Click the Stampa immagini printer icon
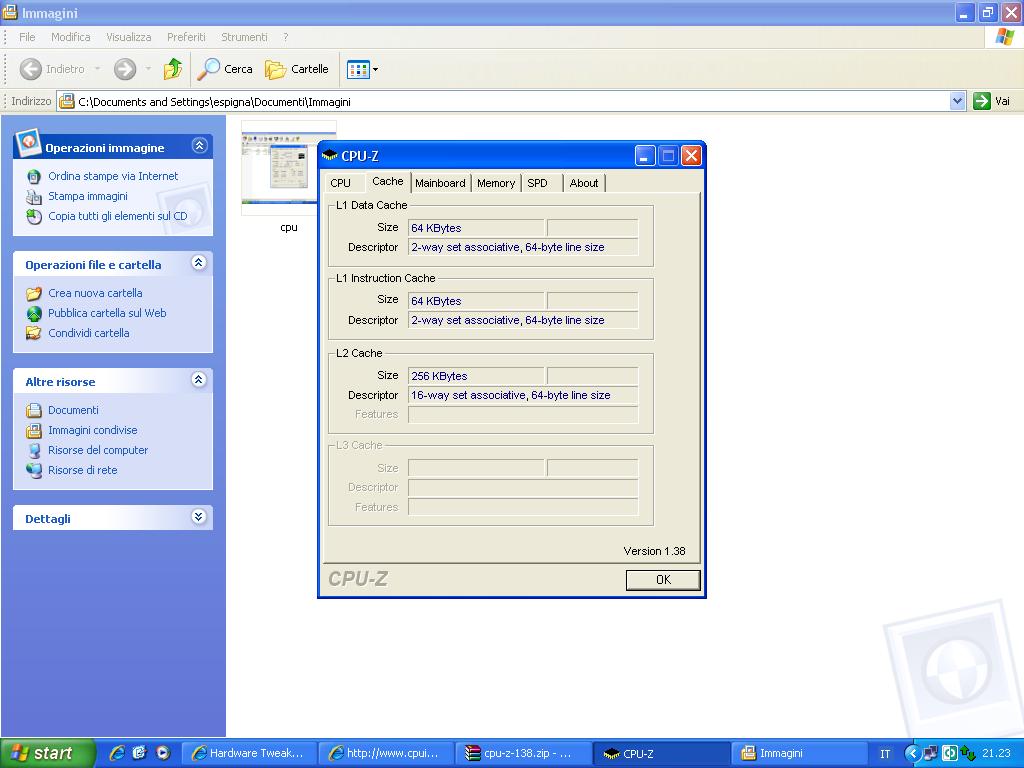 pyautogui.click(x=34, y=196)
